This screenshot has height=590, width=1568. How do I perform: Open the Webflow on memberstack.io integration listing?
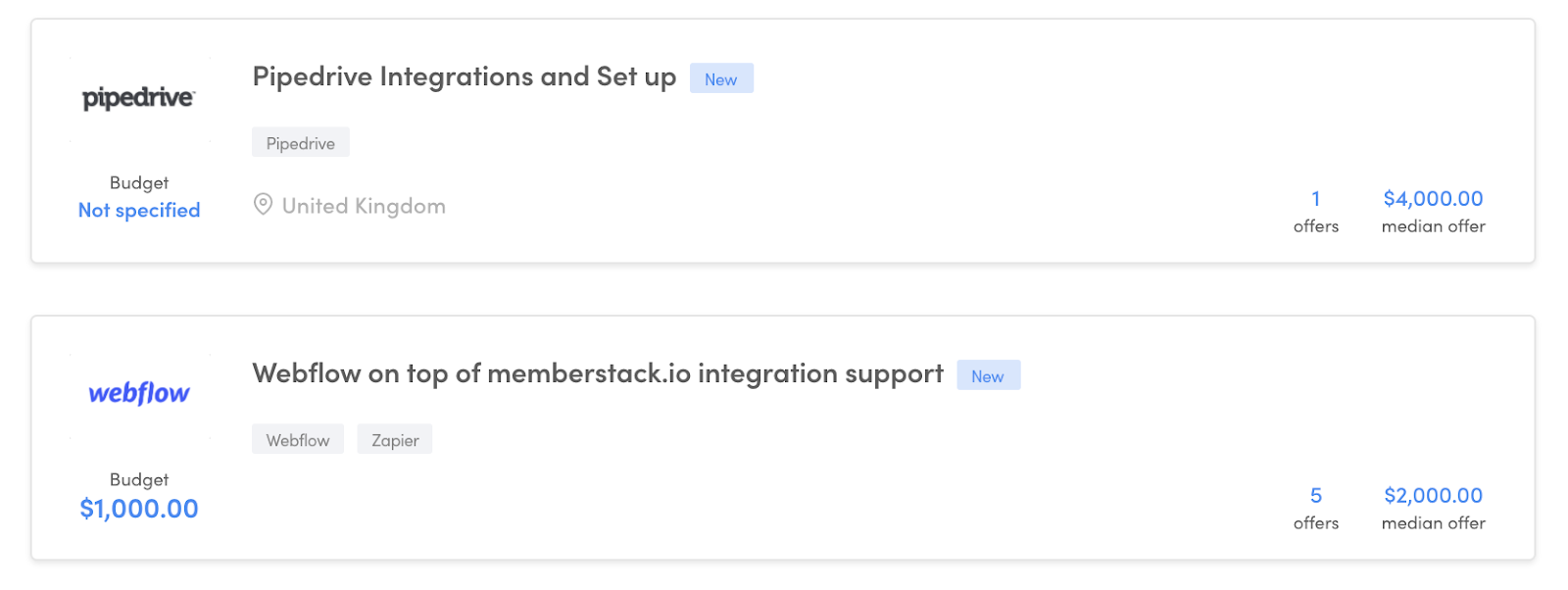[597, 374]
